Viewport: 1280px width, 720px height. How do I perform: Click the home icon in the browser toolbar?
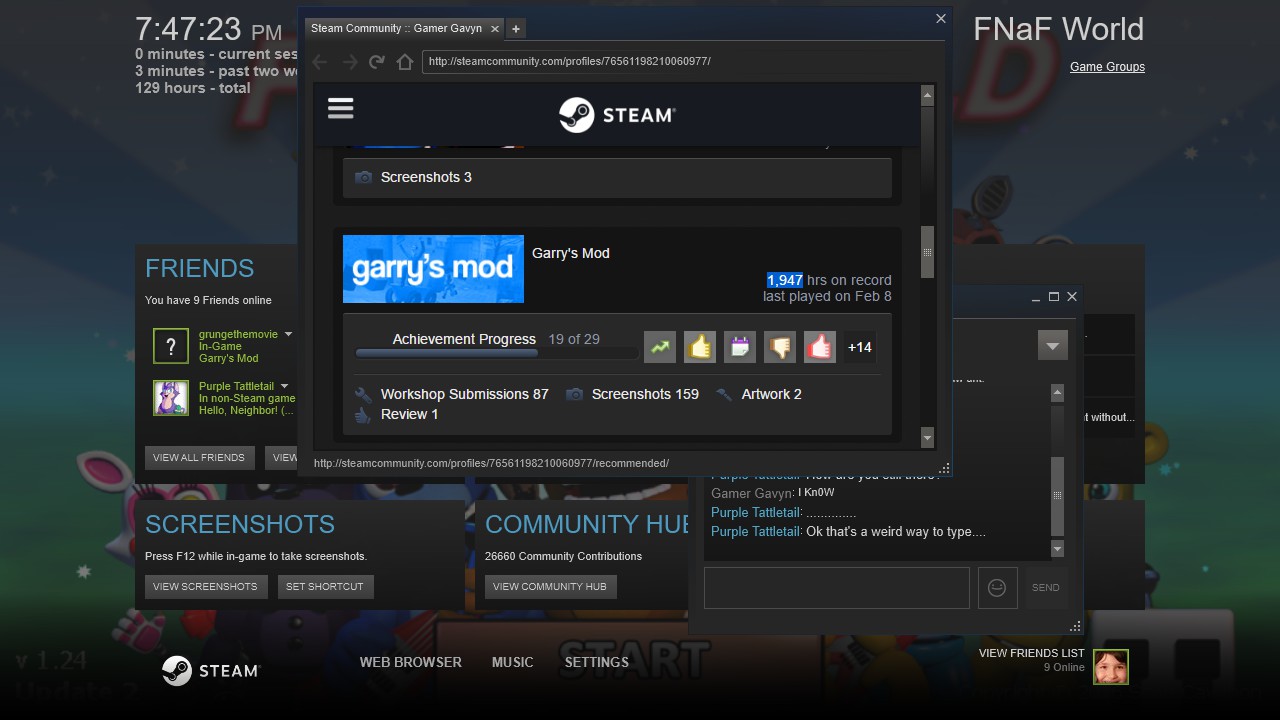point(404,61)
